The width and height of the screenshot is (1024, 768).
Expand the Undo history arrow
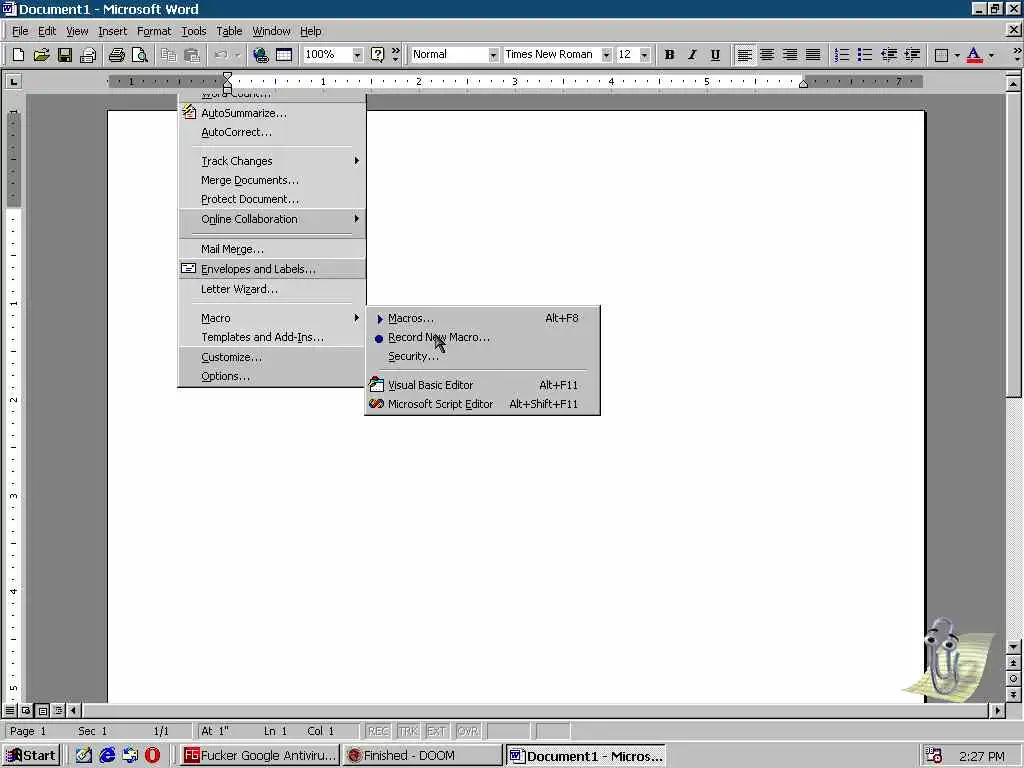pyautogui.click(x=238, y=55)
